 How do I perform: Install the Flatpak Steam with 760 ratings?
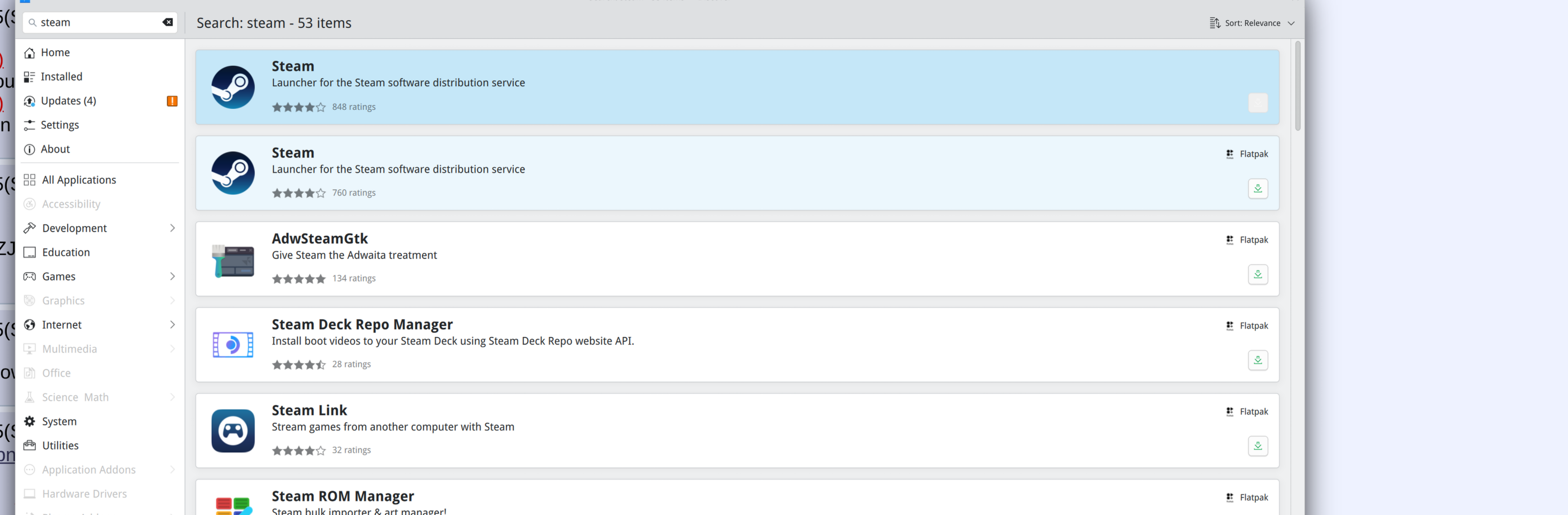click(1258, 188)
